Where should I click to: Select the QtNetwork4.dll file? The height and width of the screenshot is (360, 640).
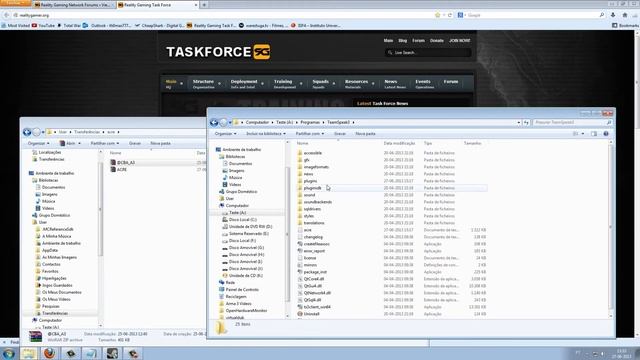click(317, 293)
